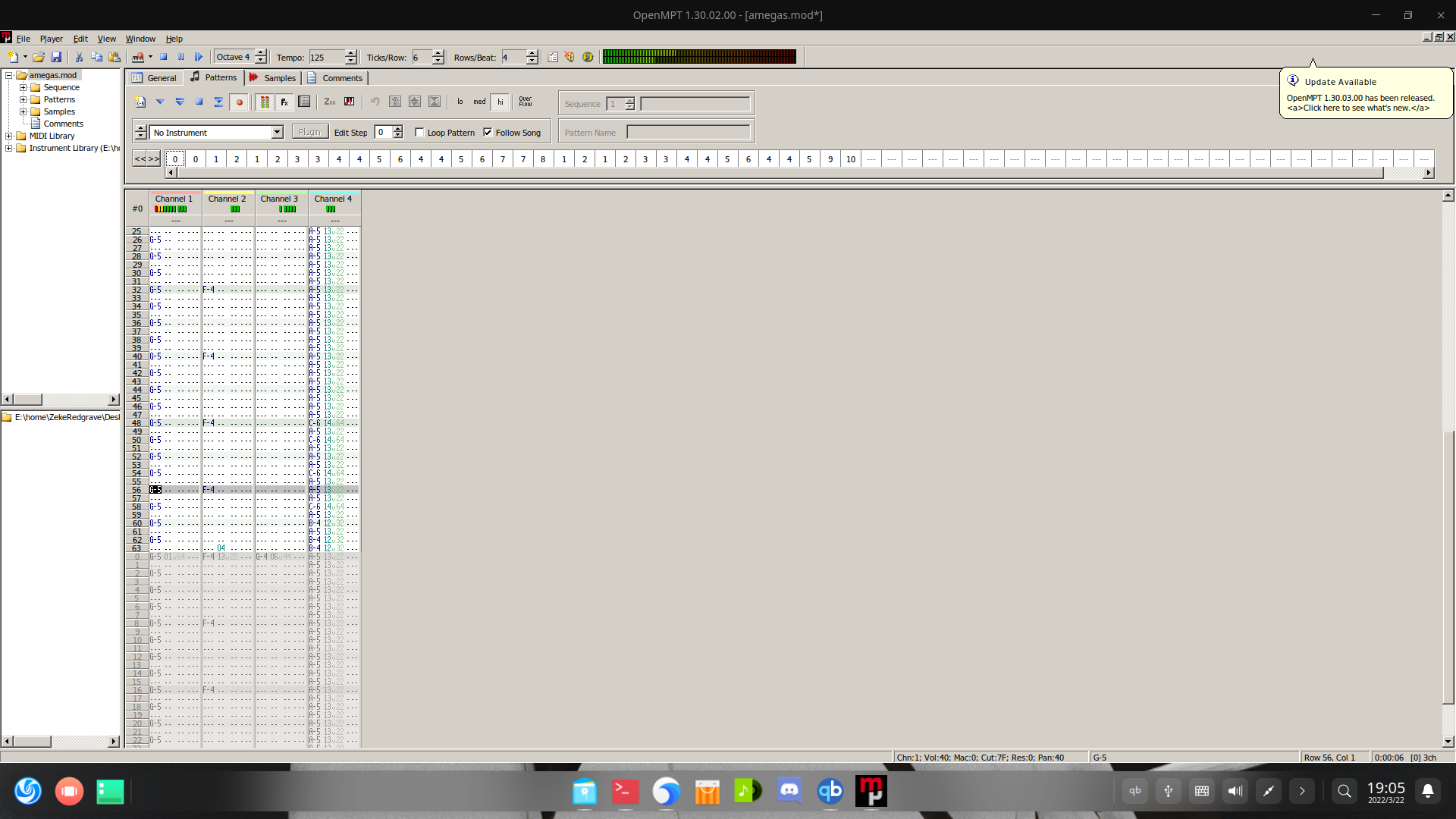Toggle Overflow paste mode
The height and width of the screenshot is (819, 1456).
pyautogui.click(x=526, y=102)
